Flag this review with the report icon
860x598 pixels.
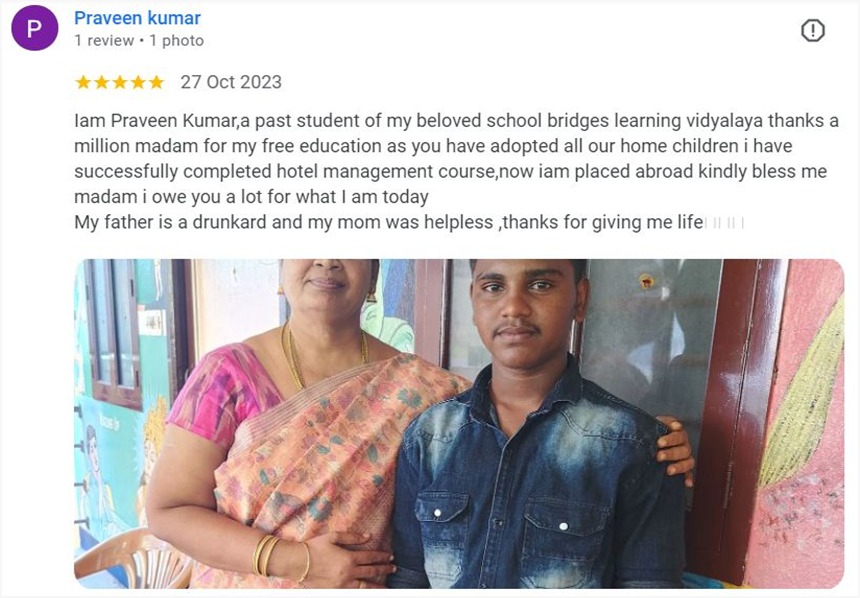(812, 30)
